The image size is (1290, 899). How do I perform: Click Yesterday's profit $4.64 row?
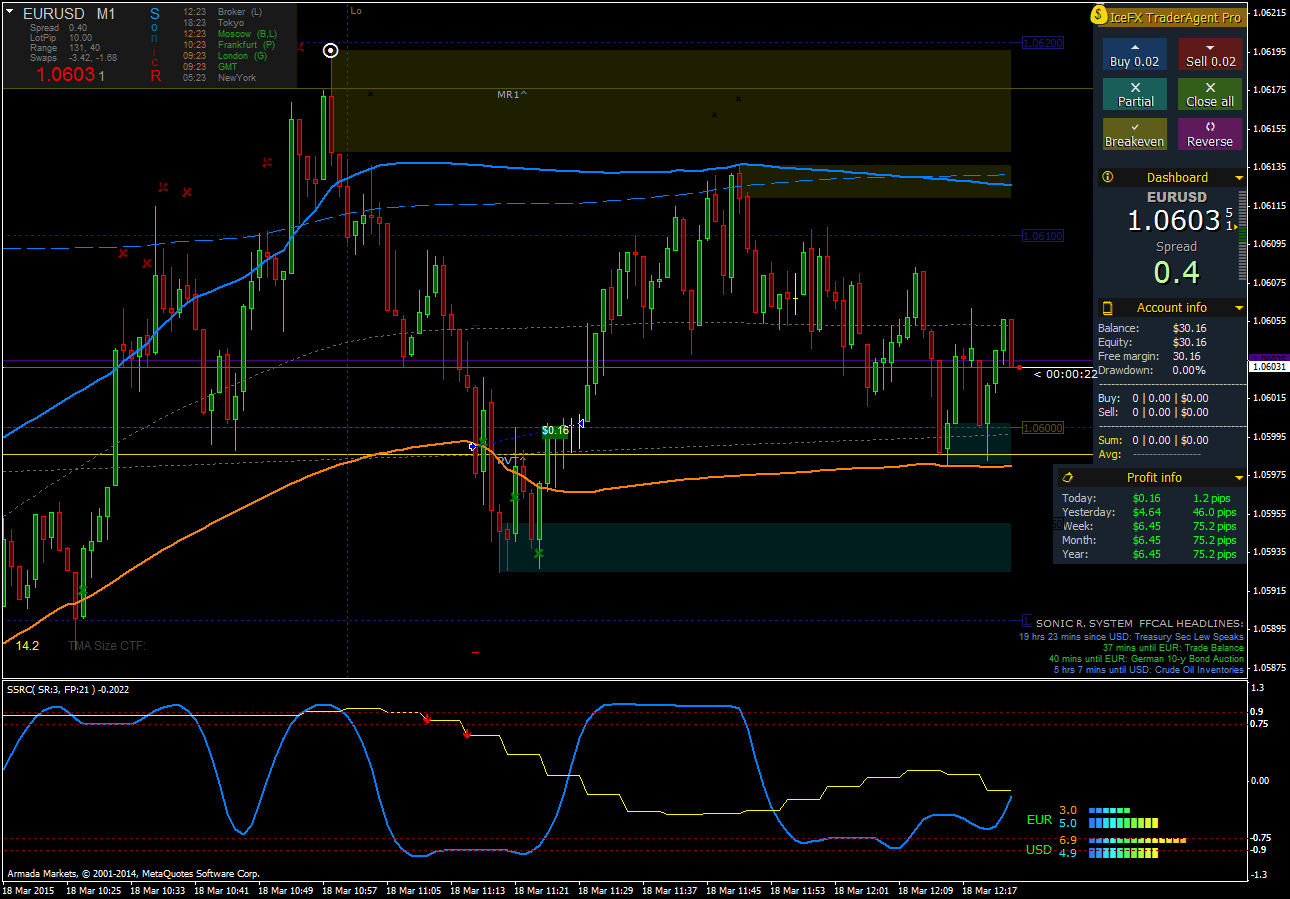pyautogui.click(x=1149, y=512)
